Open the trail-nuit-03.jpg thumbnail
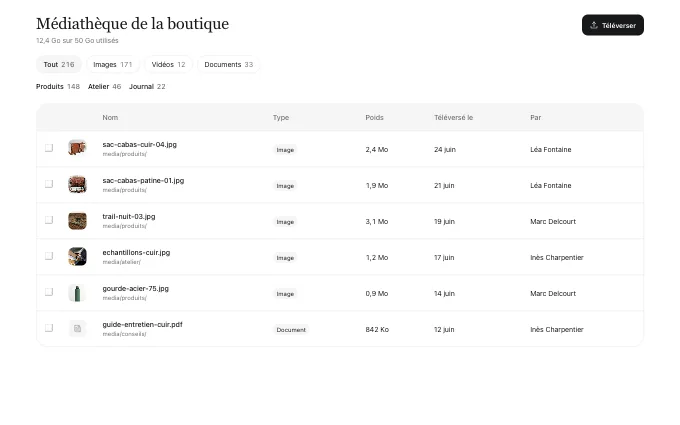The width and height of the screenshot is (680, 425). point(77,221)
